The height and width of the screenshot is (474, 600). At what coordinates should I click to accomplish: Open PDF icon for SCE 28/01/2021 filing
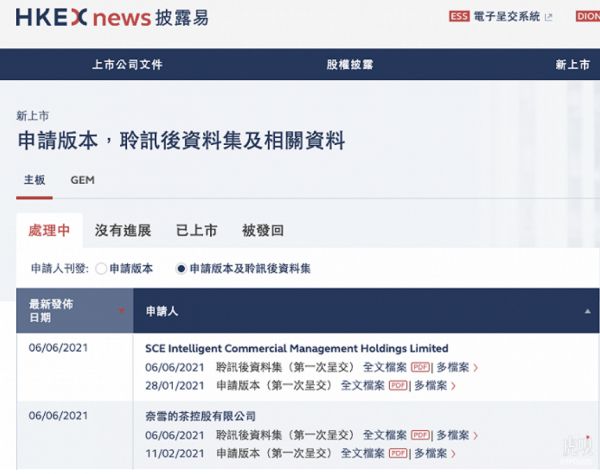(x=398, y=385)
